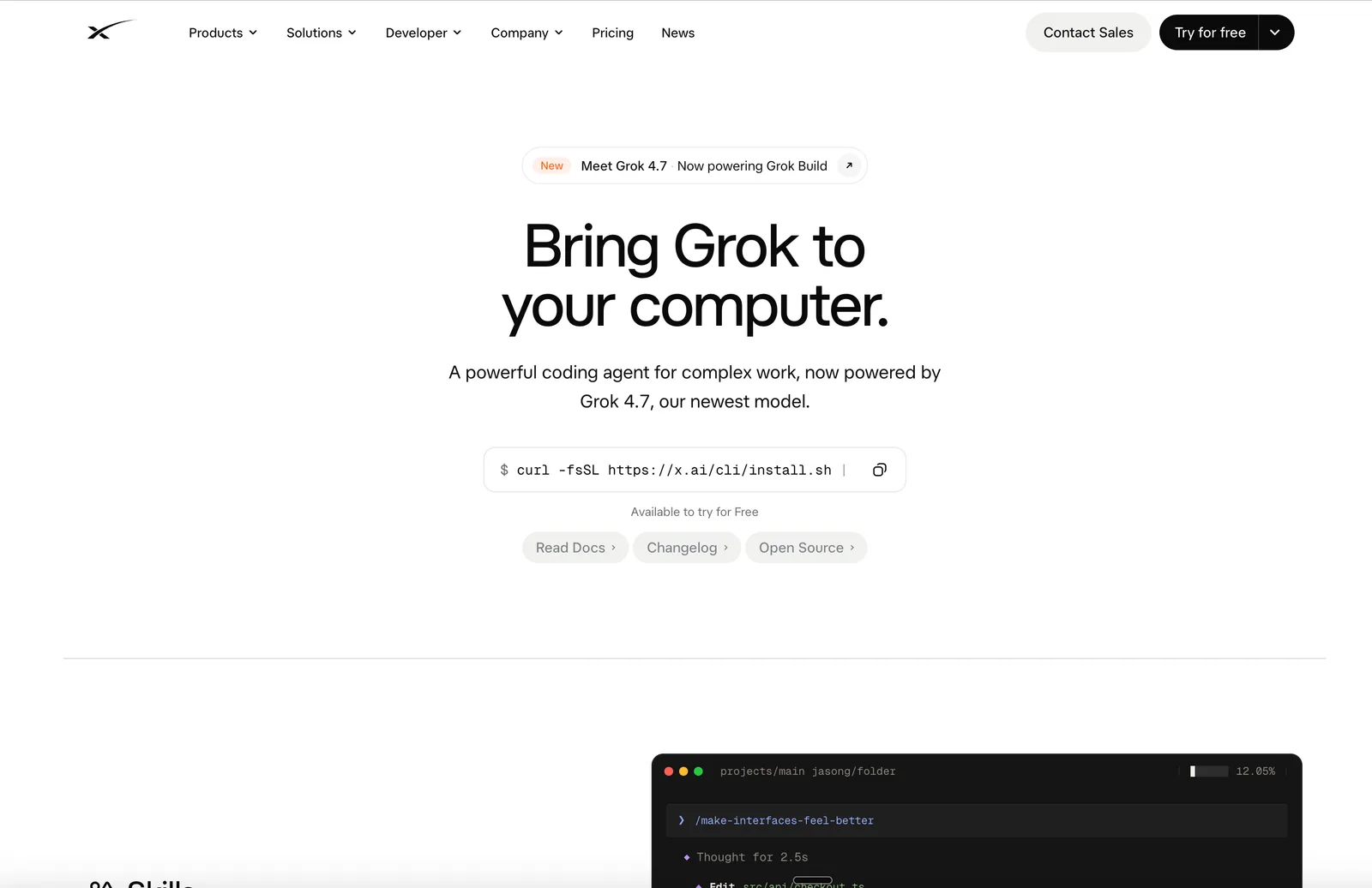Click the 'Bring Grok to your computer.' heading
This screenshot has width=1372, height=888.
pyautogui.click(x=695, y=276)
